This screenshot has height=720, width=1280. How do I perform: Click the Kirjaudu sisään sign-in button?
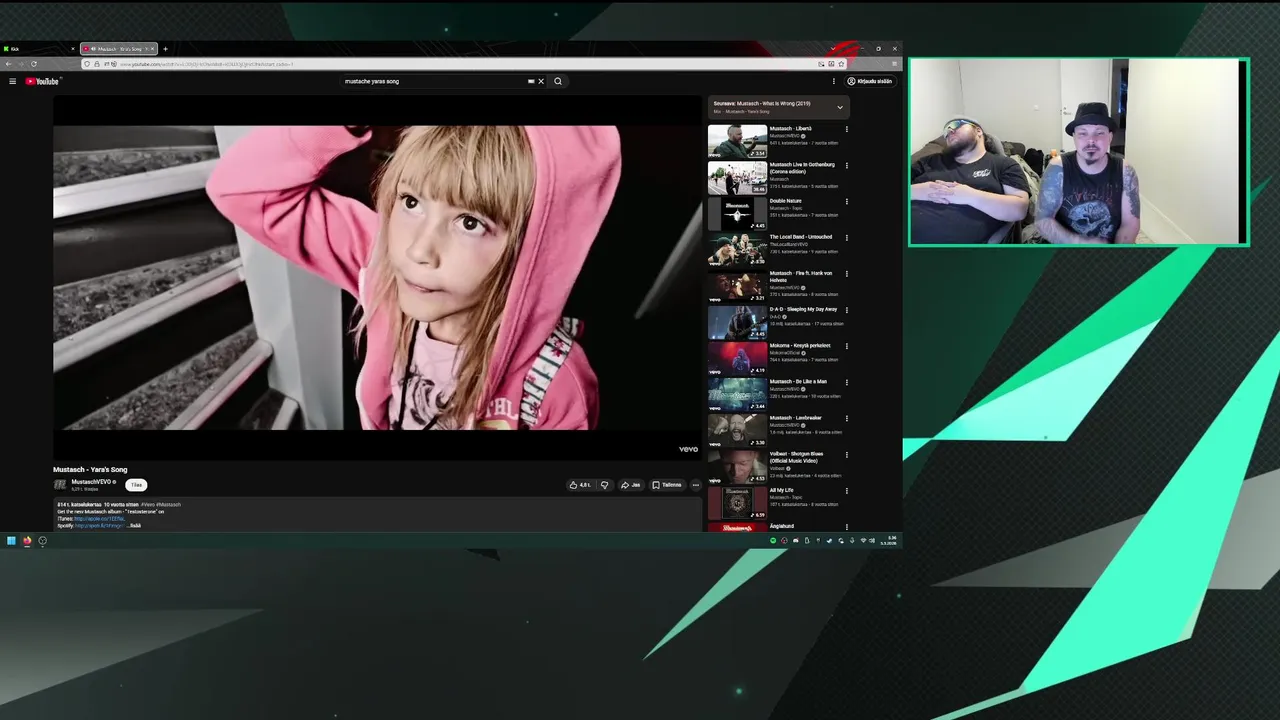coord(870,81)
